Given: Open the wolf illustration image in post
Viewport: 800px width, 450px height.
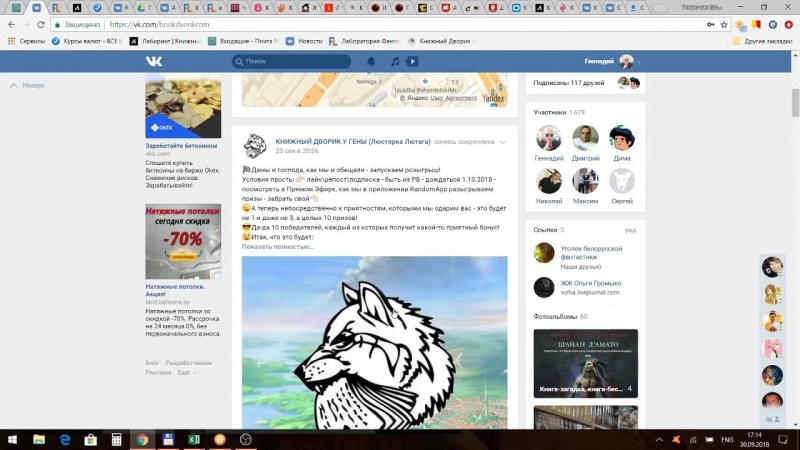Looking at the screenshot, I should pyautogui.click(x=374, y=342).
